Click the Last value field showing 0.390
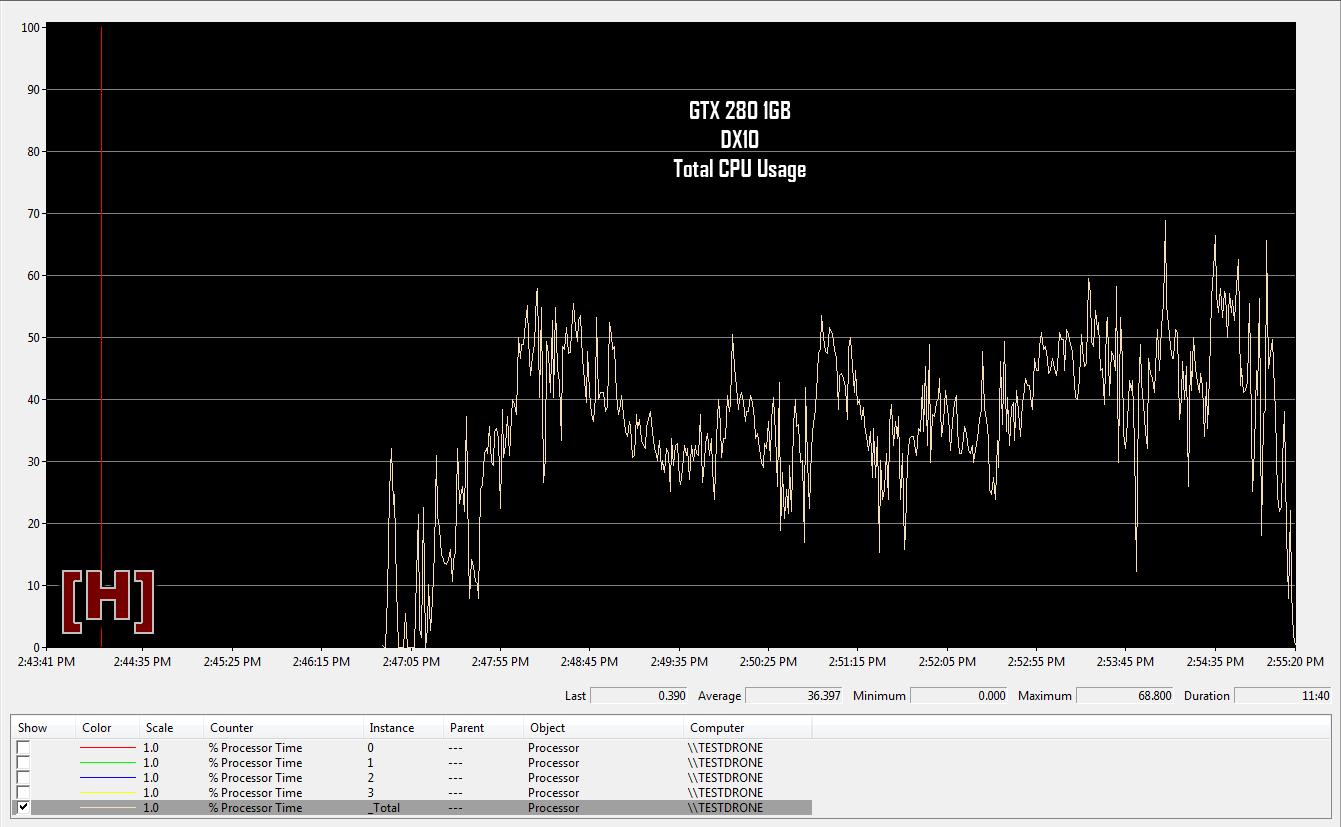Viewport: 1341px width, 827px height. click(640, 695)
